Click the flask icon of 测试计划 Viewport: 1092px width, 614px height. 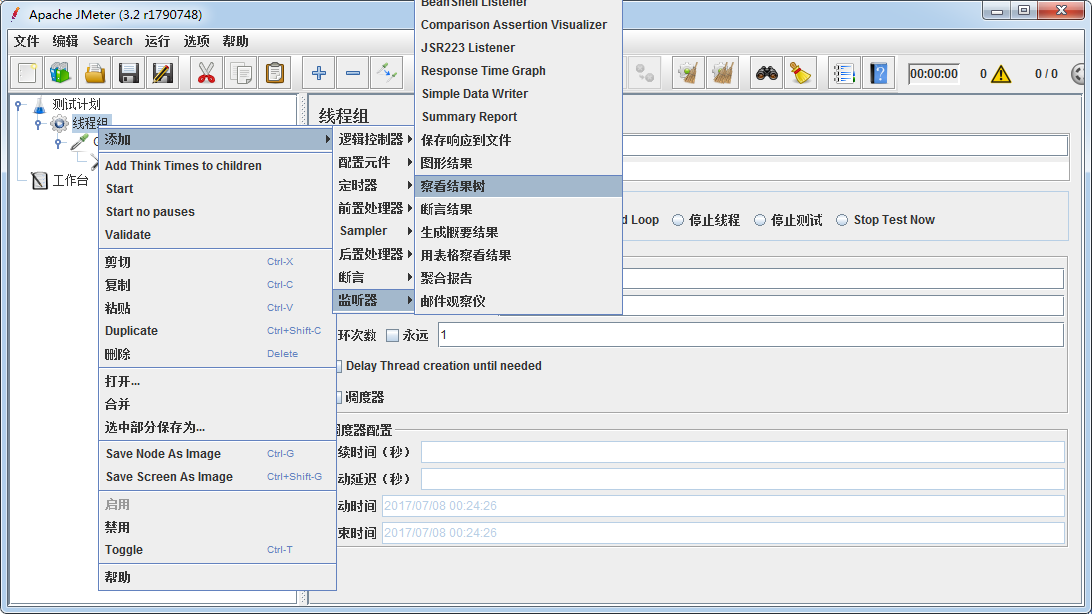pos(39,105)
